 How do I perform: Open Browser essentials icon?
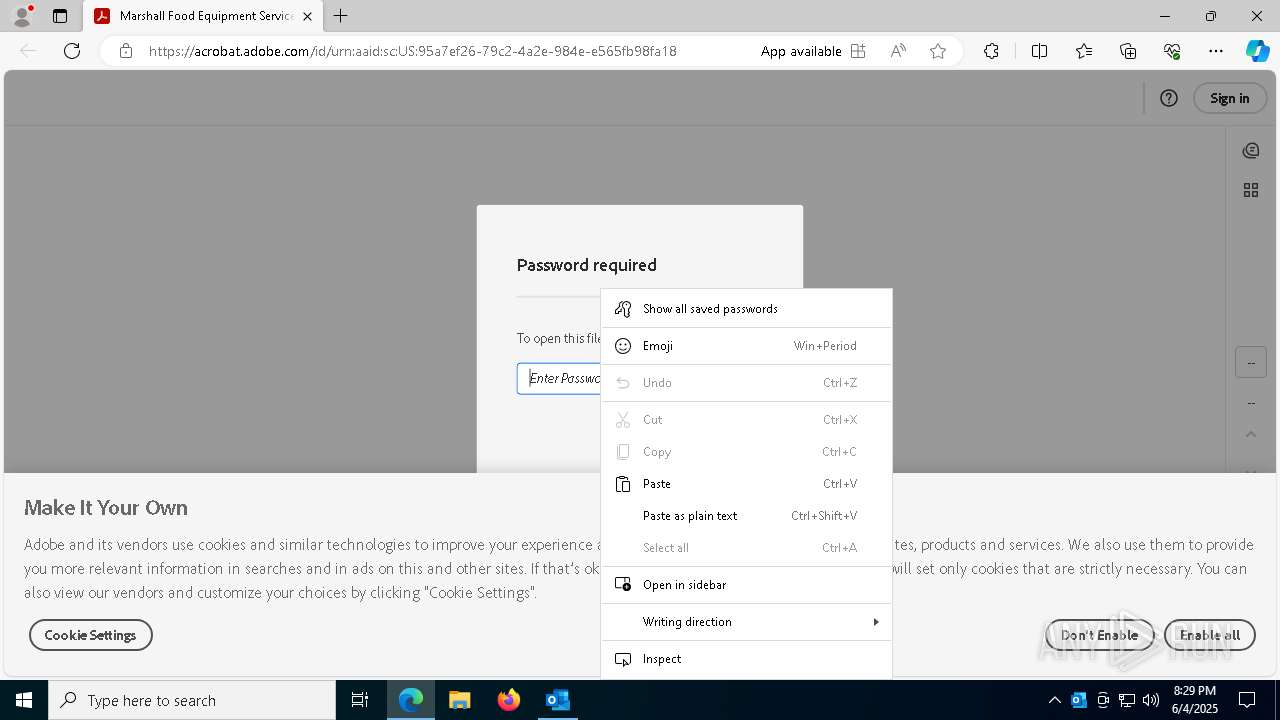coord(1172,51)
